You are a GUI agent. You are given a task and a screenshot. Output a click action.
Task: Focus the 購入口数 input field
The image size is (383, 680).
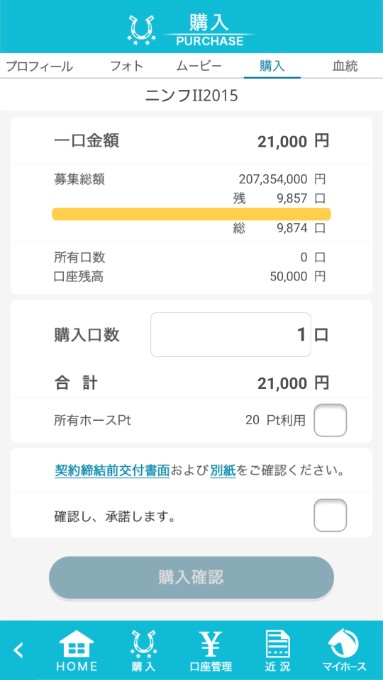click(x=230, y=334)
